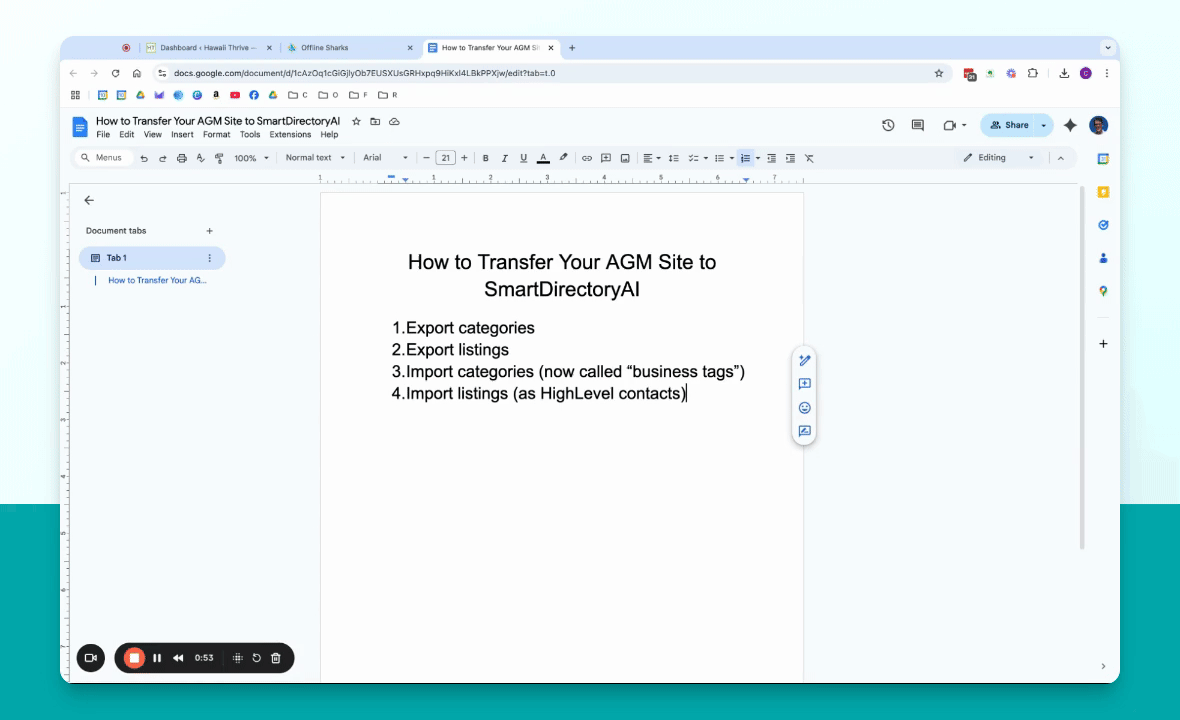Open the bulleted list dropdown
Image resolution: width=1180 pixels, height=720 pixels.
[724, 158]
